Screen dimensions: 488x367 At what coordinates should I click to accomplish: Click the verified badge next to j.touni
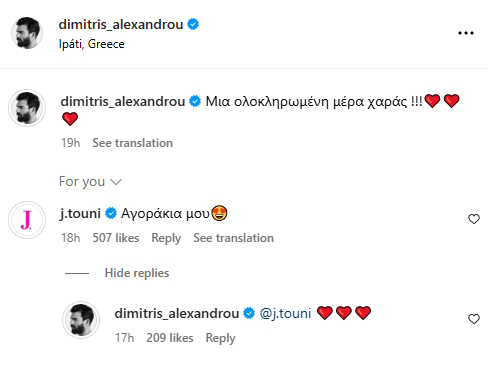point(111,213)
